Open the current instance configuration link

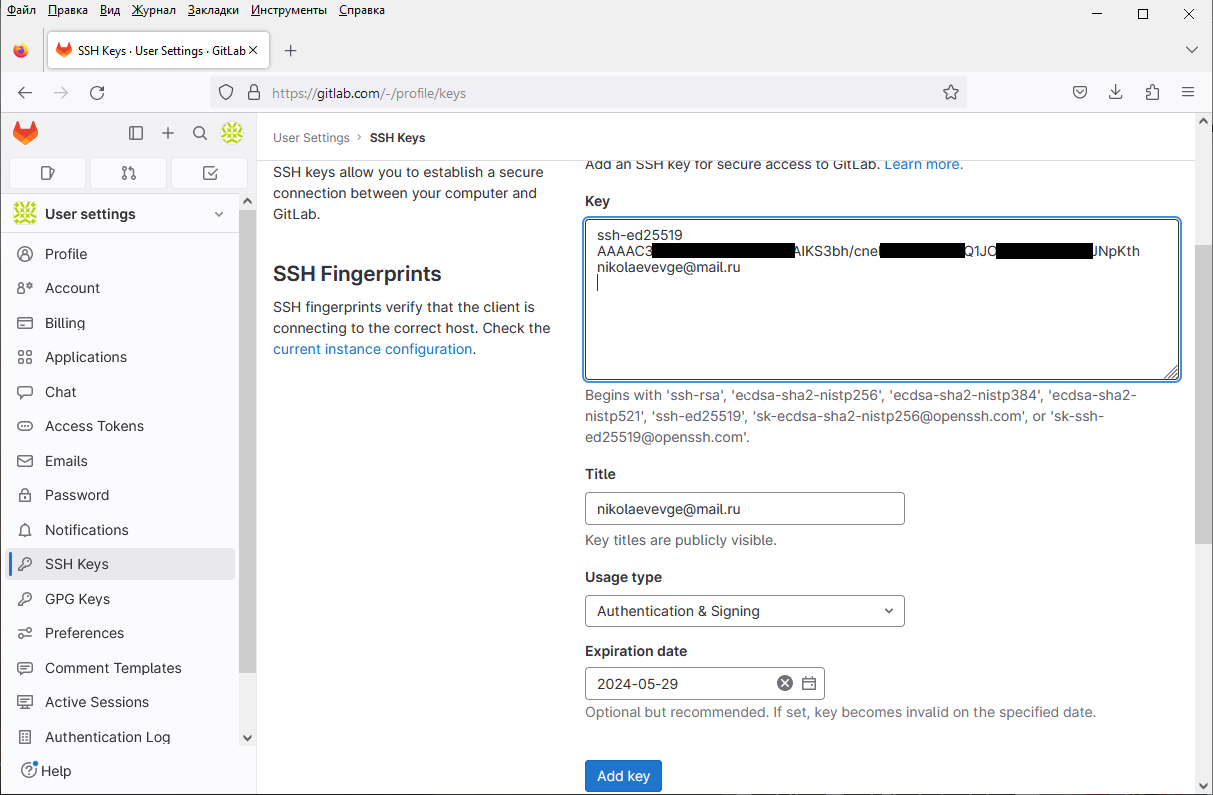(372, 349)
